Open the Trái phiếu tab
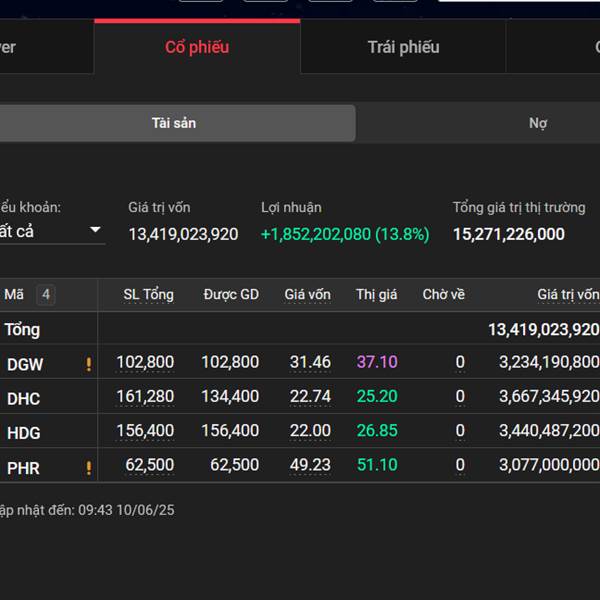Screen dimensions: 600x600 403,47
